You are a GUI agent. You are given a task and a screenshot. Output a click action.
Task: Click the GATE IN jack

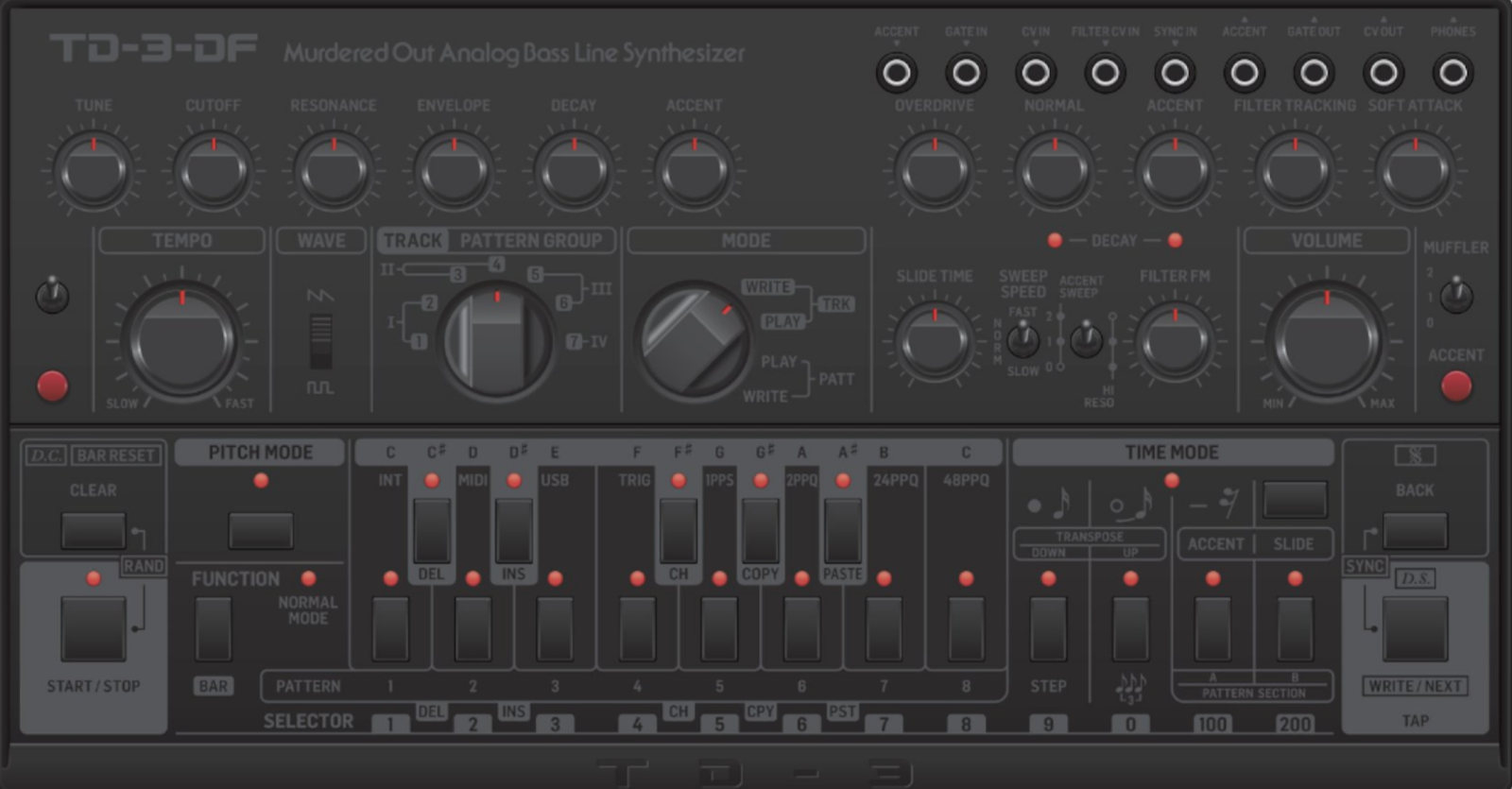pos(966,73)
